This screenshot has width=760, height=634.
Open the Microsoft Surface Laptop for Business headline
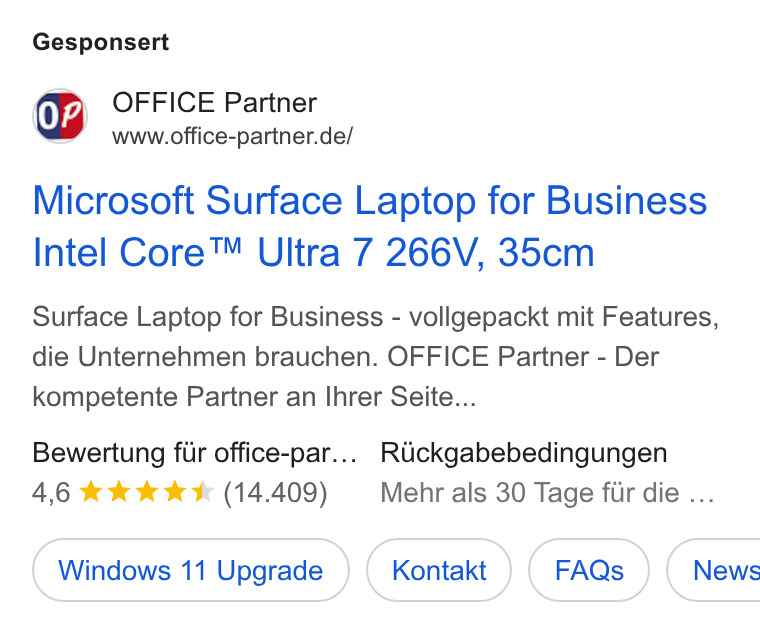click(370, 201)
